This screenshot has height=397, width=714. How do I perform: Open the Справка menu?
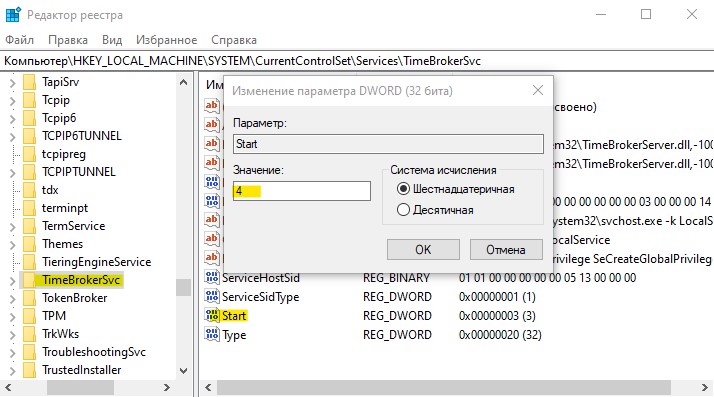[234, 40]
